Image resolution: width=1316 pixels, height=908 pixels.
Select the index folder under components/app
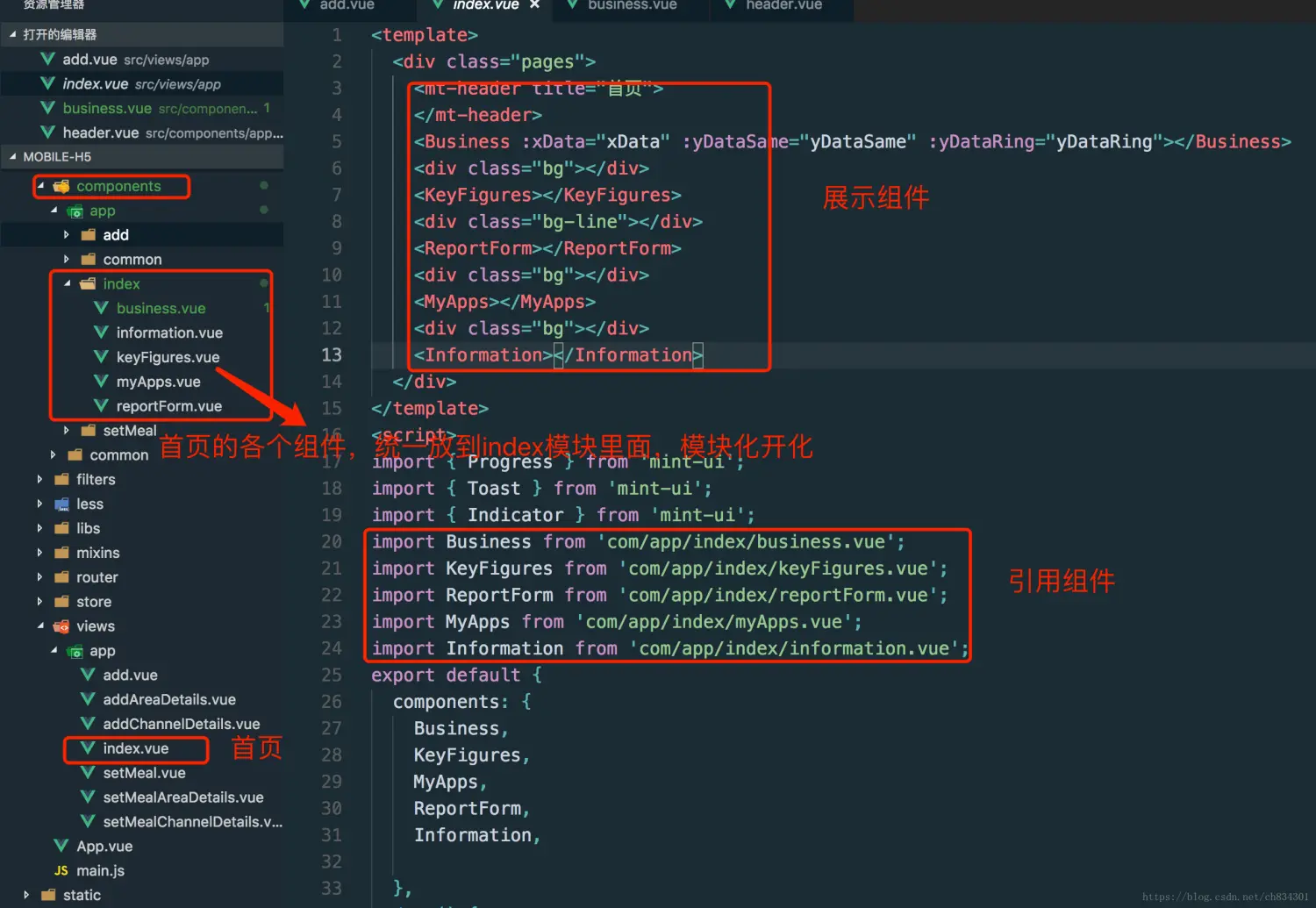click(121, 284)
